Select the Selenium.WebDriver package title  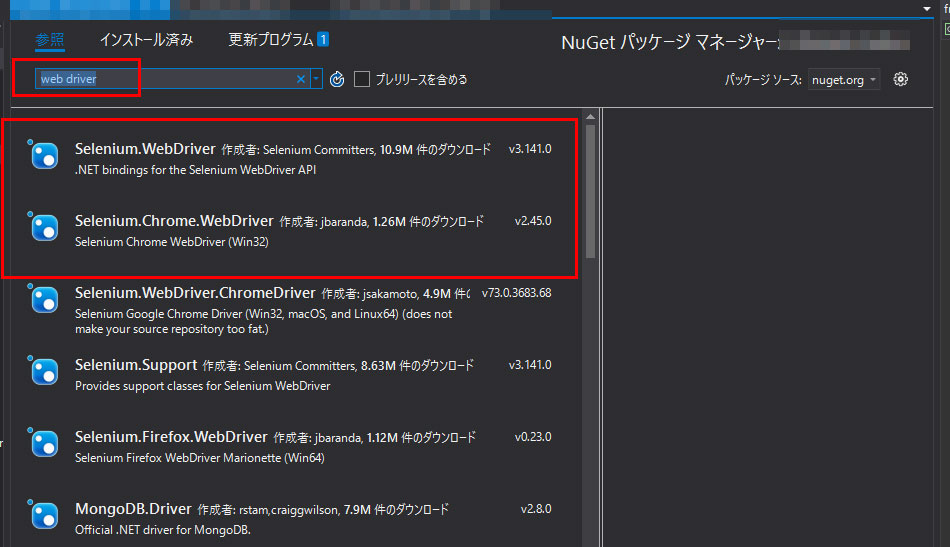[x=145, y=149]
